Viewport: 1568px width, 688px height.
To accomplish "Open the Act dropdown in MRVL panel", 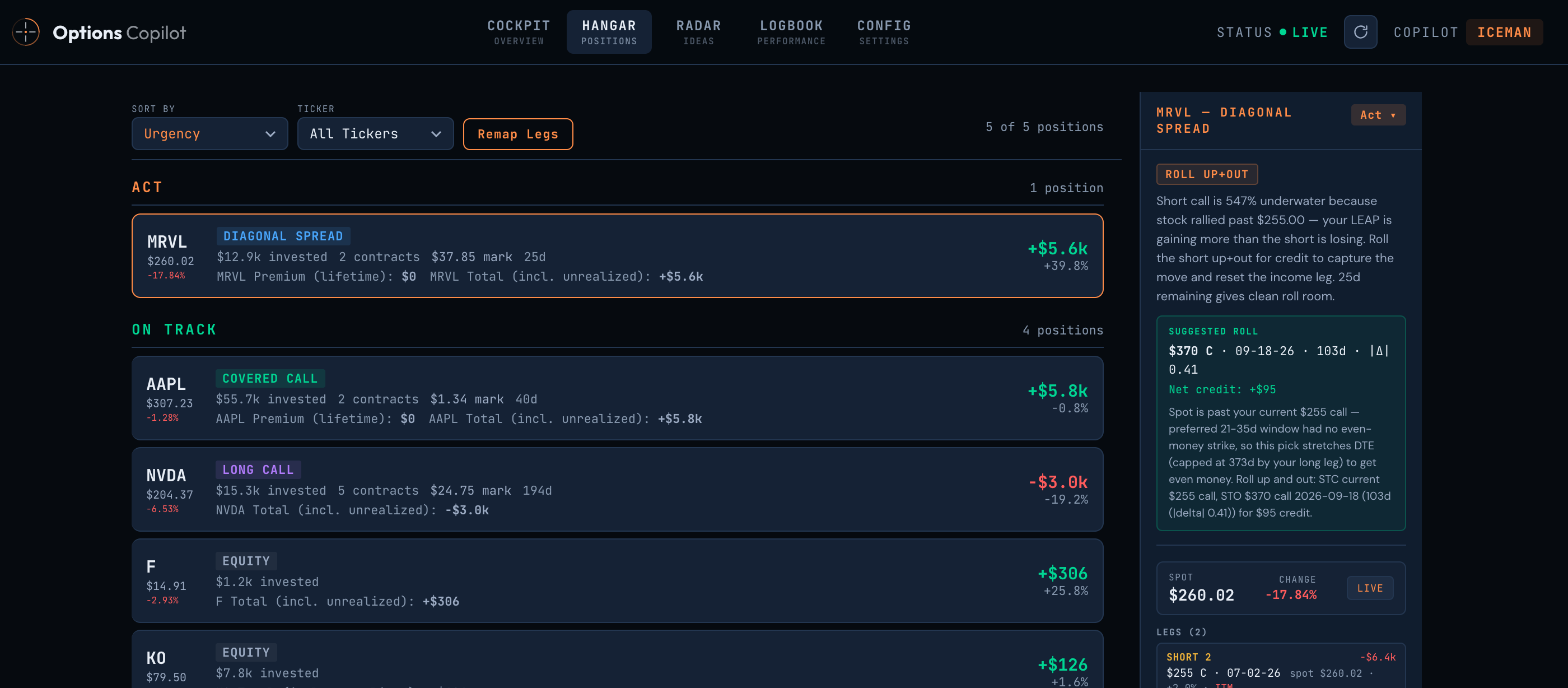I will point(1378,114).
